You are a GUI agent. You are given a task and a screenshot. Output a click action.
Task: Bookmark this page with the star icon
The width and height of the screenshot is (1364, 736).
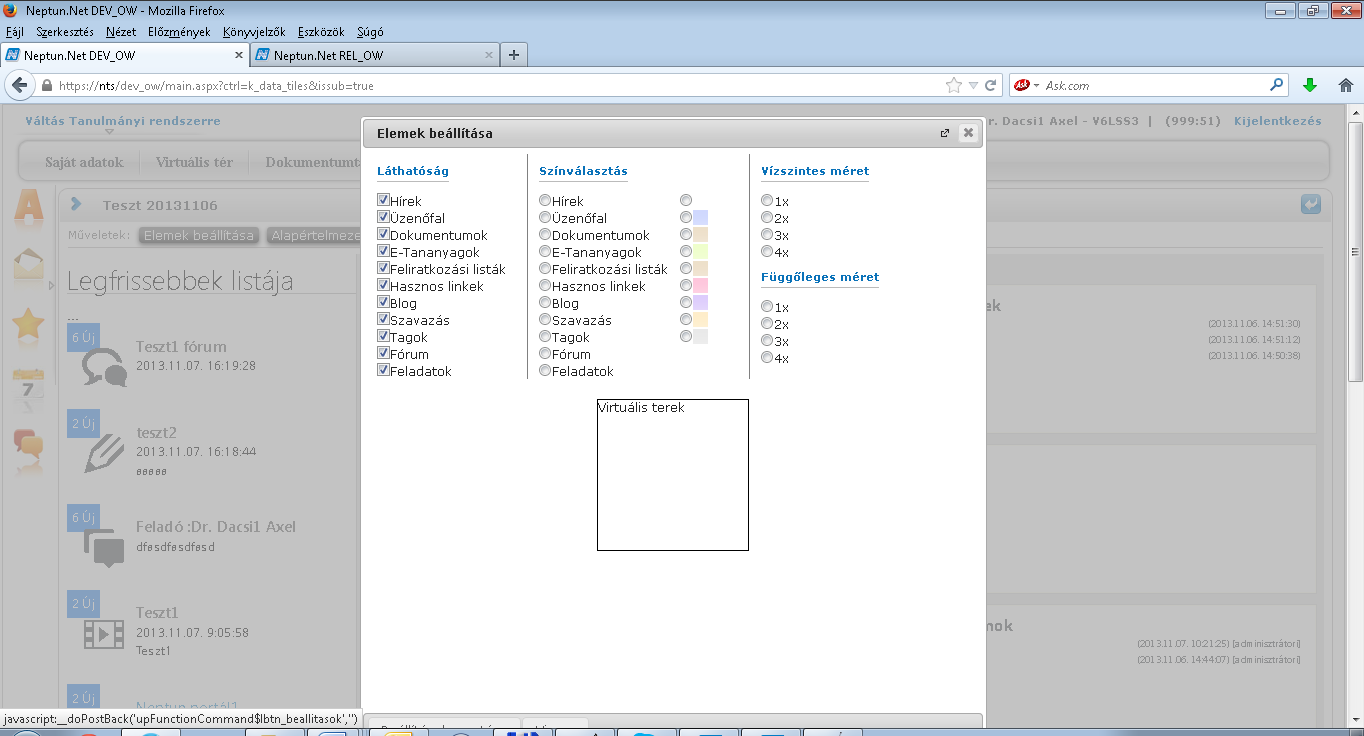954,86
